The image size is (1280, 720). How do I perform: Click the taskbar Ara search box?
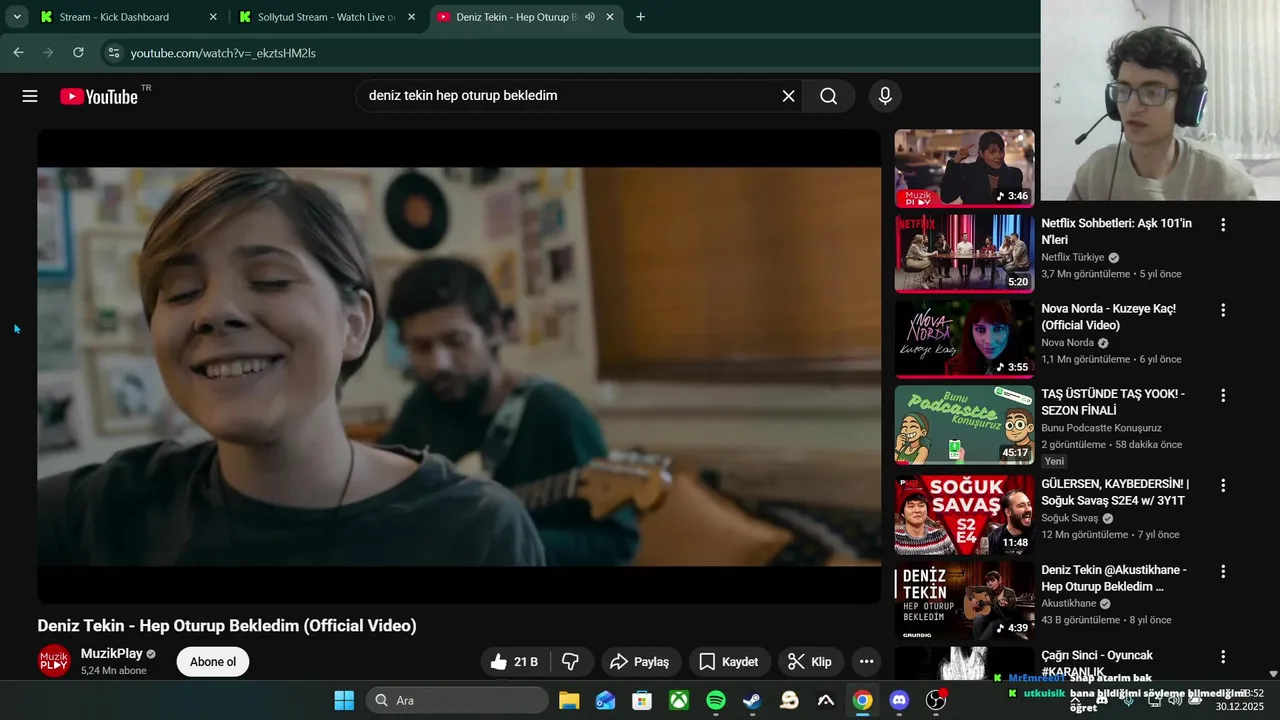coord(455,700)
